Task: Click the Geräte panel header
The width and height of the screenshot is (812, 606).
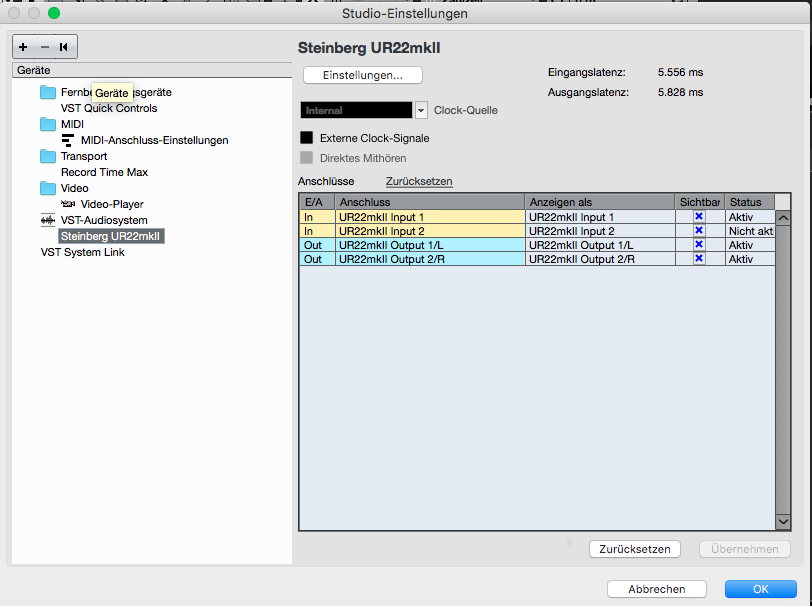Action: coord(152,70)
